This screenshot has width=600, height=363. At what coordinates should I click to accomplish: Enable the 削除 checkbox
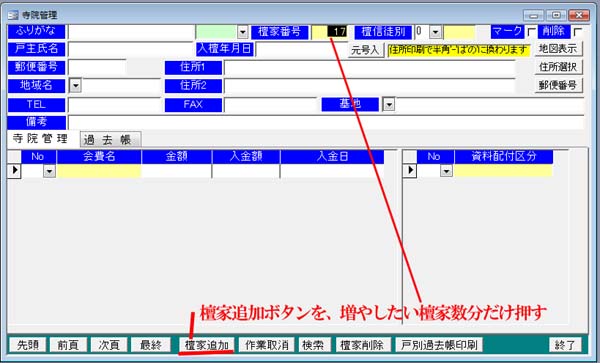pos(578,32)
